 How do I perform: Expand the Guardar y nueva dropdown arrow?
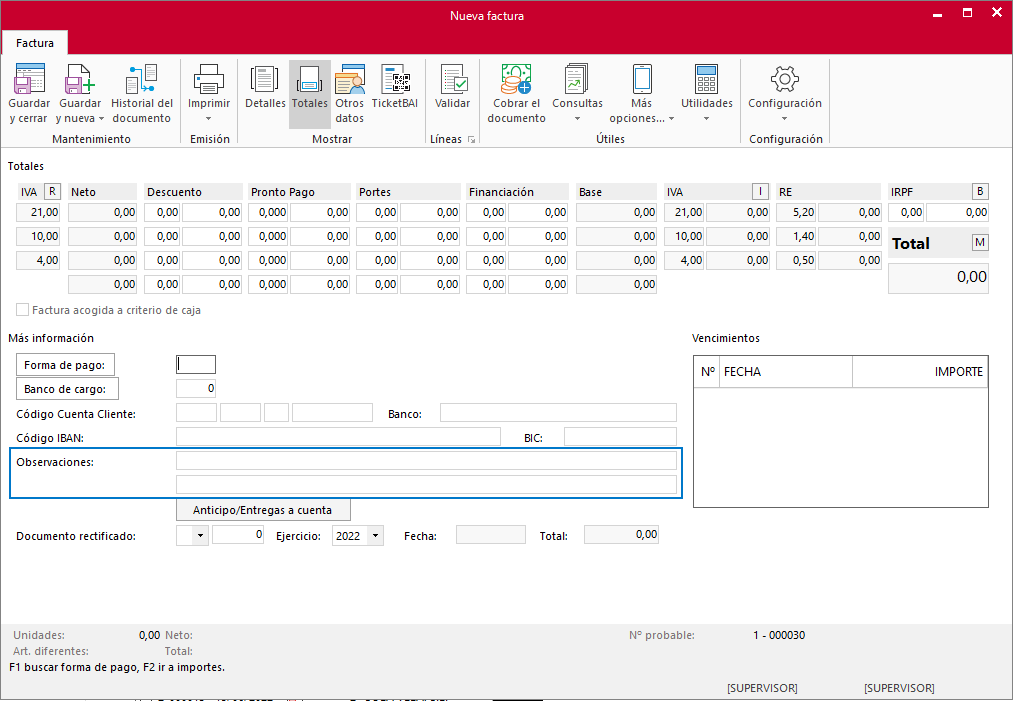coord(101,119)
